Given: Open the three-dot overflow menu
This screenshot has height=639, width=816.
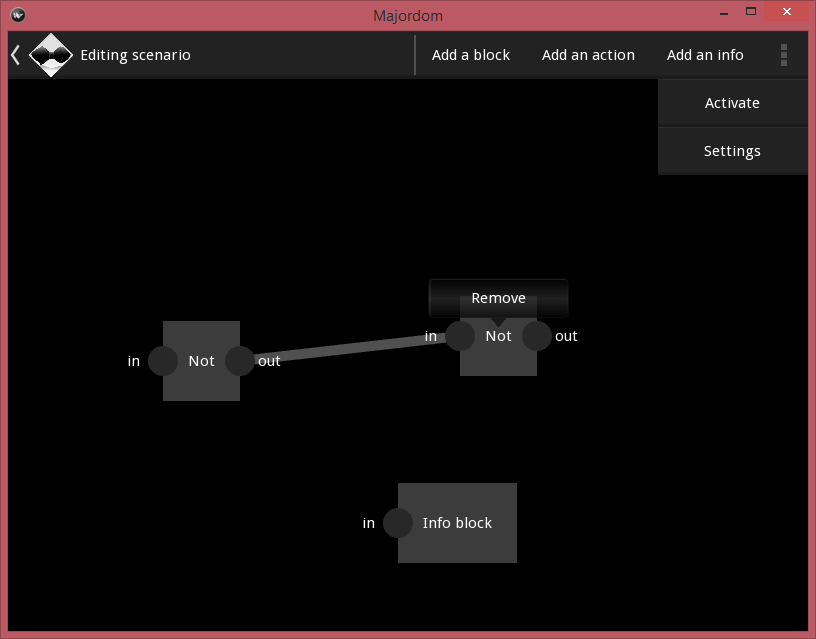Looking at the screenshot, I should pyautogui.click(x=783, y=55).
